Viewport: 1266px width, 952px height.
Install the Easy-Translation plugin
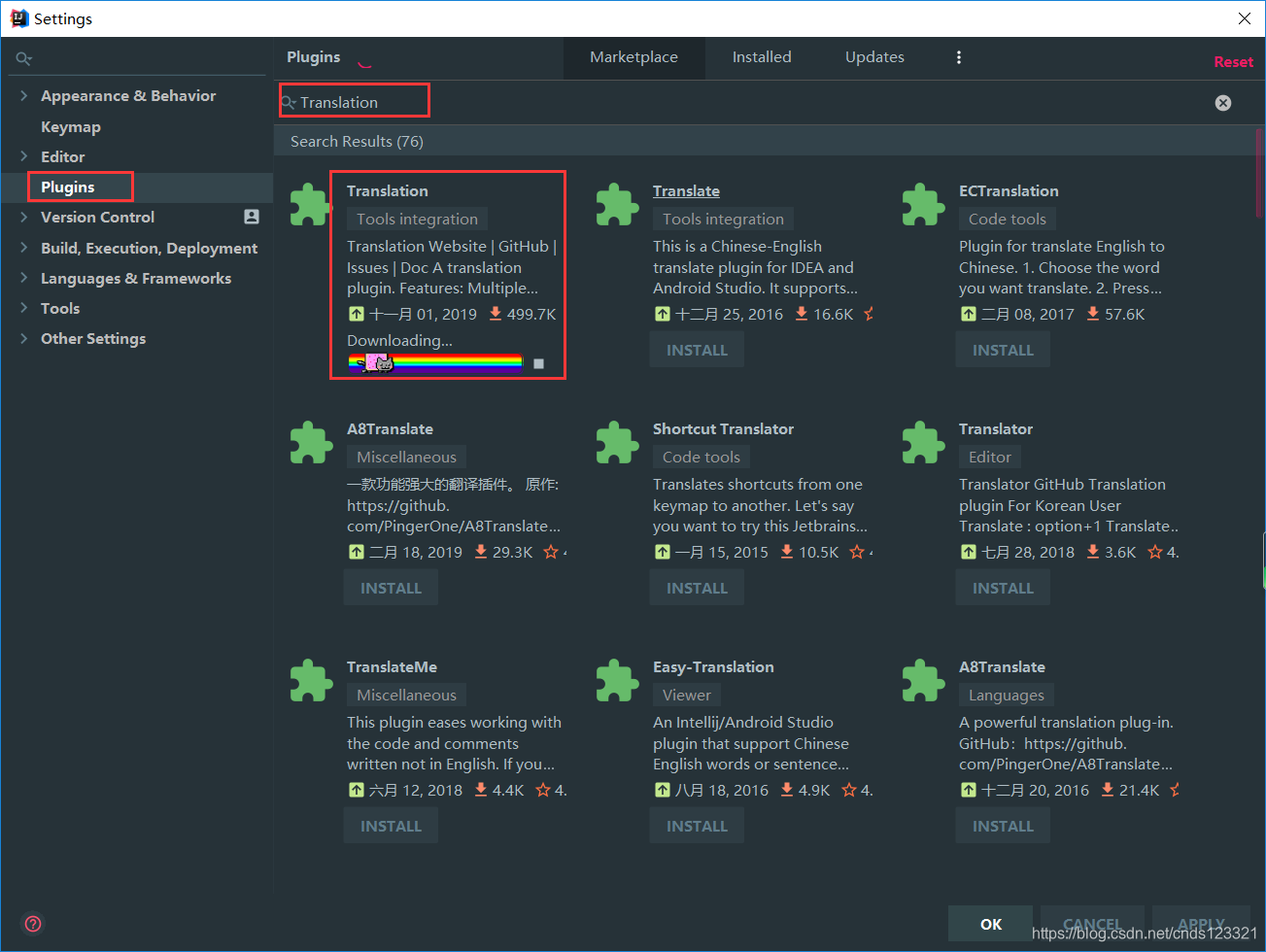click(x=697, y=826)
